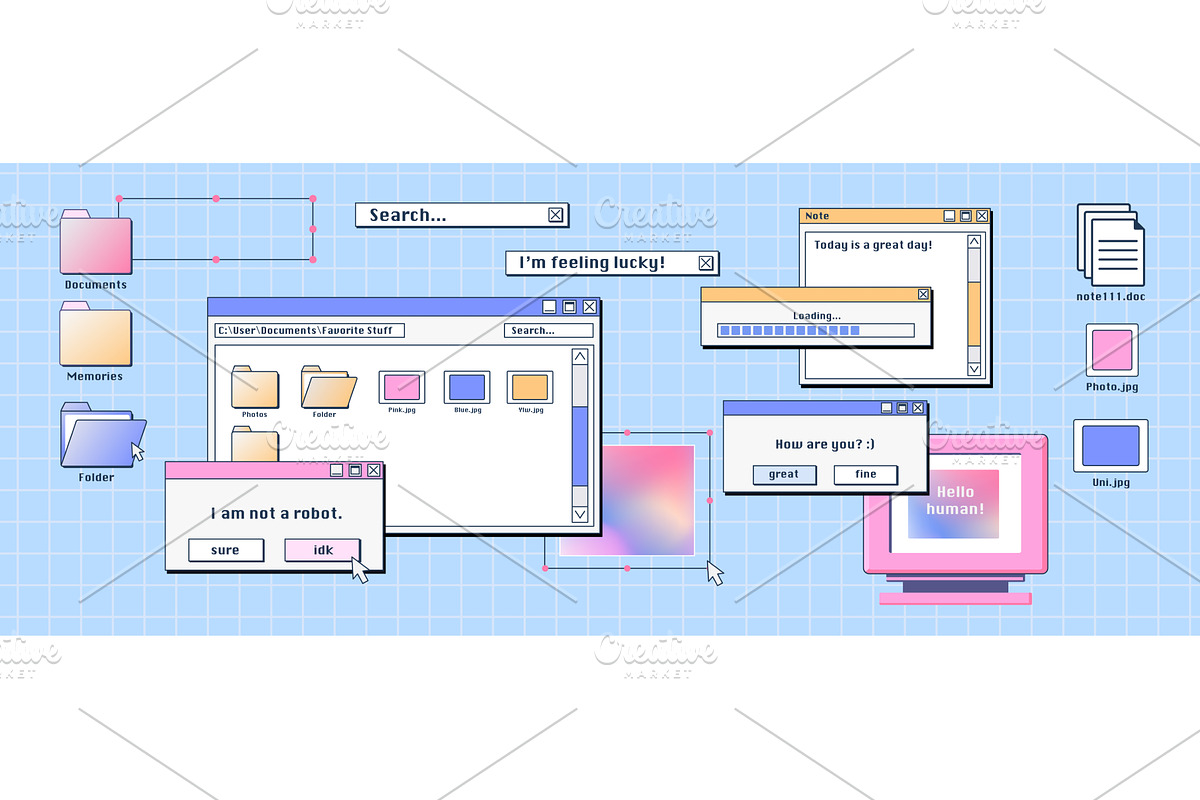
Task: Answer "great" in How are you dialog
Action: point(784,475)
